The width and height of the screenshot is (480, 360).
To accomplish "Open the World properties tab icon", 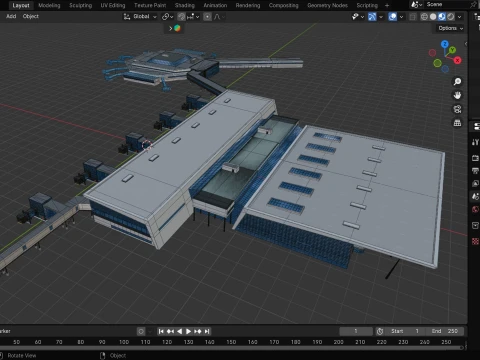I will tap(475, 209).
